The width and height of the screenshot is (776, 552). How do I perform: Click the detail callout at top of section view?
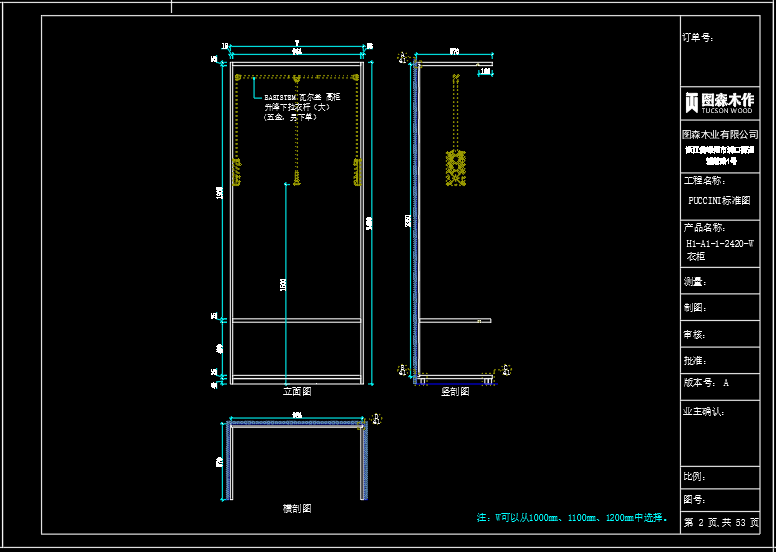coord(403,57)
